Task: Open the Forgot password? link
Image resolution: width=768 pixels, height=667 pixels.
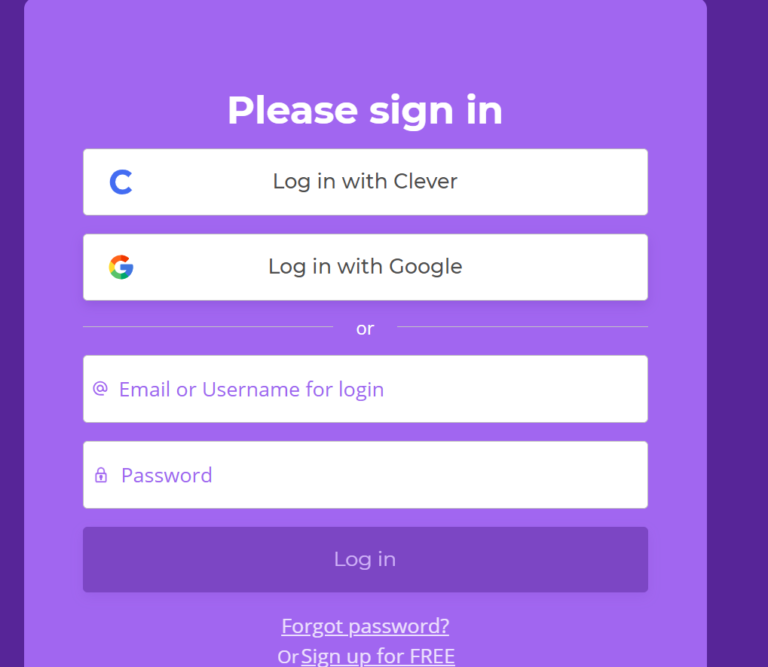Action: [365, 626]
